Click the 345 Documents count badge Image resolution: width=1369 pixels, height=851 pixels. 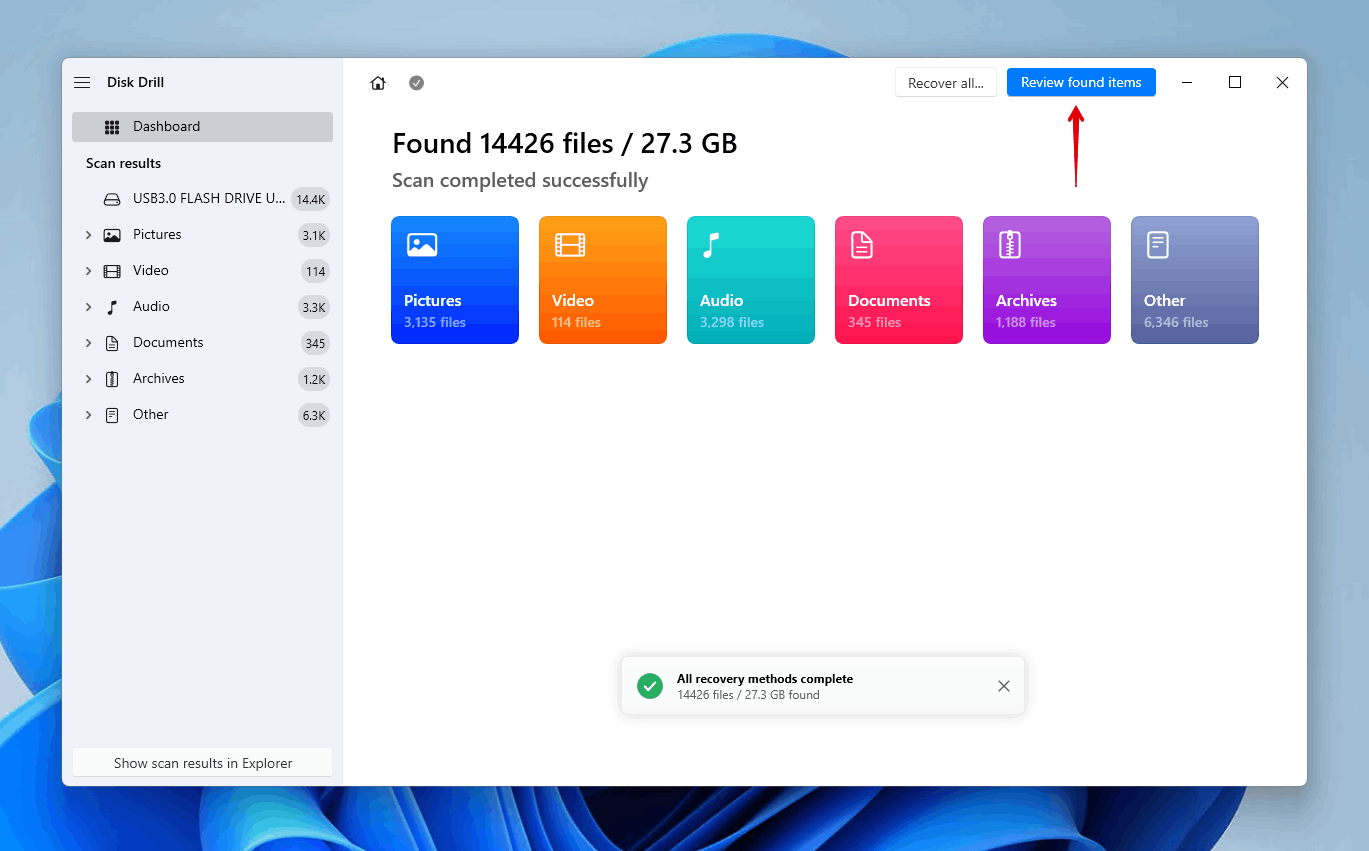(316, 343)
